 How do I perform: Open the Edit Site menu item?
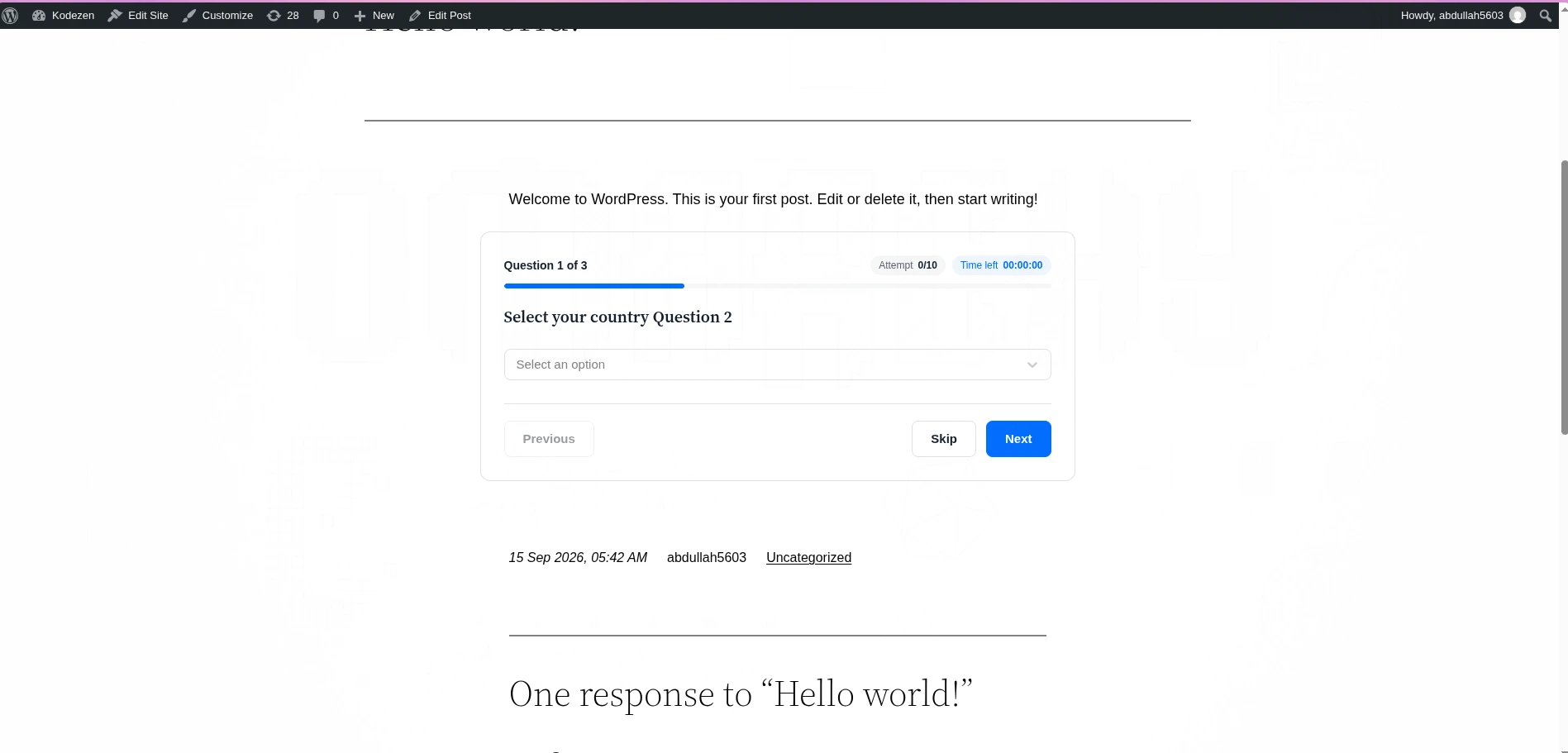[x=138, y=16]
